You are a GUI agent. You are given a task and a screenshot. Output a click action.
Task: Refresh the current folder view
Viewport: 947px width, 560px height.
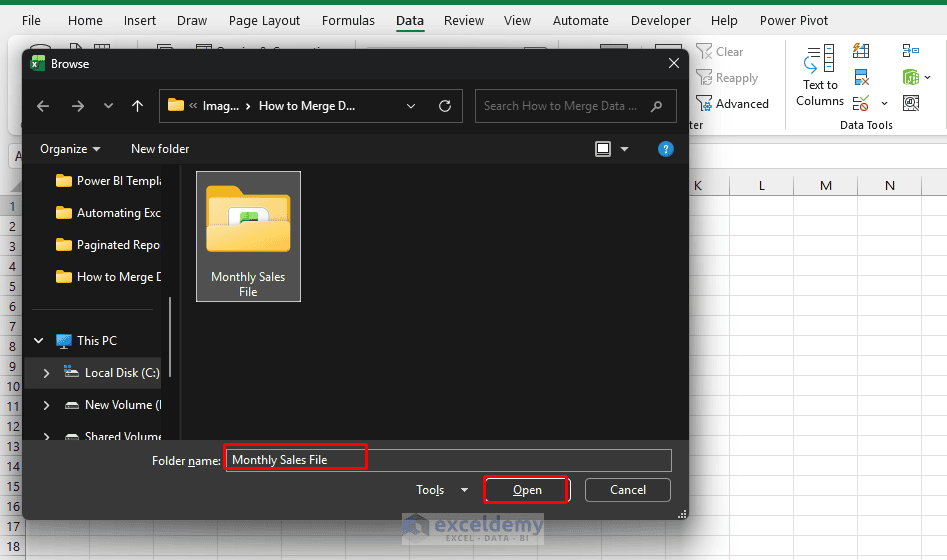pyautogui.click(x=445, y=106)
